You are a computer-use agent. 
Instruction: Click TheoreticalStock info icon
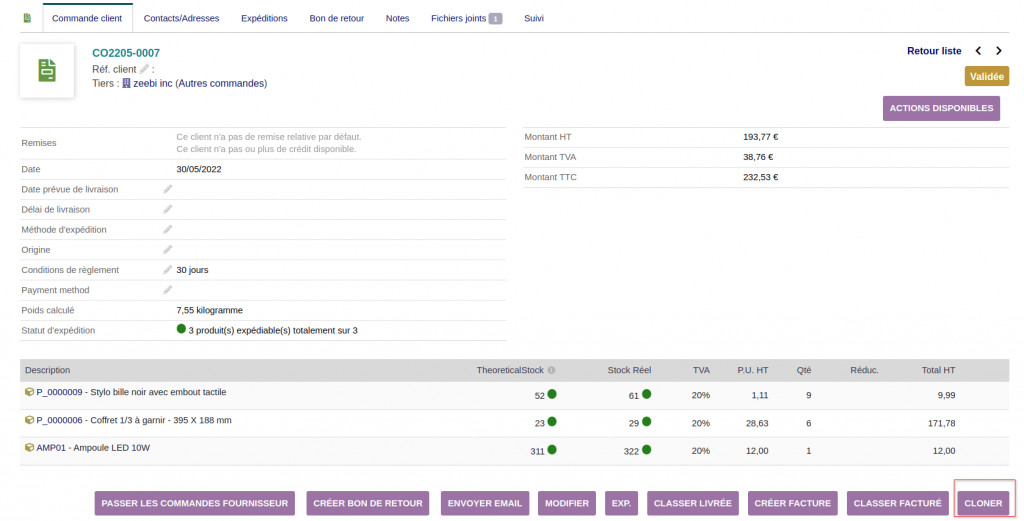(551, 370)
